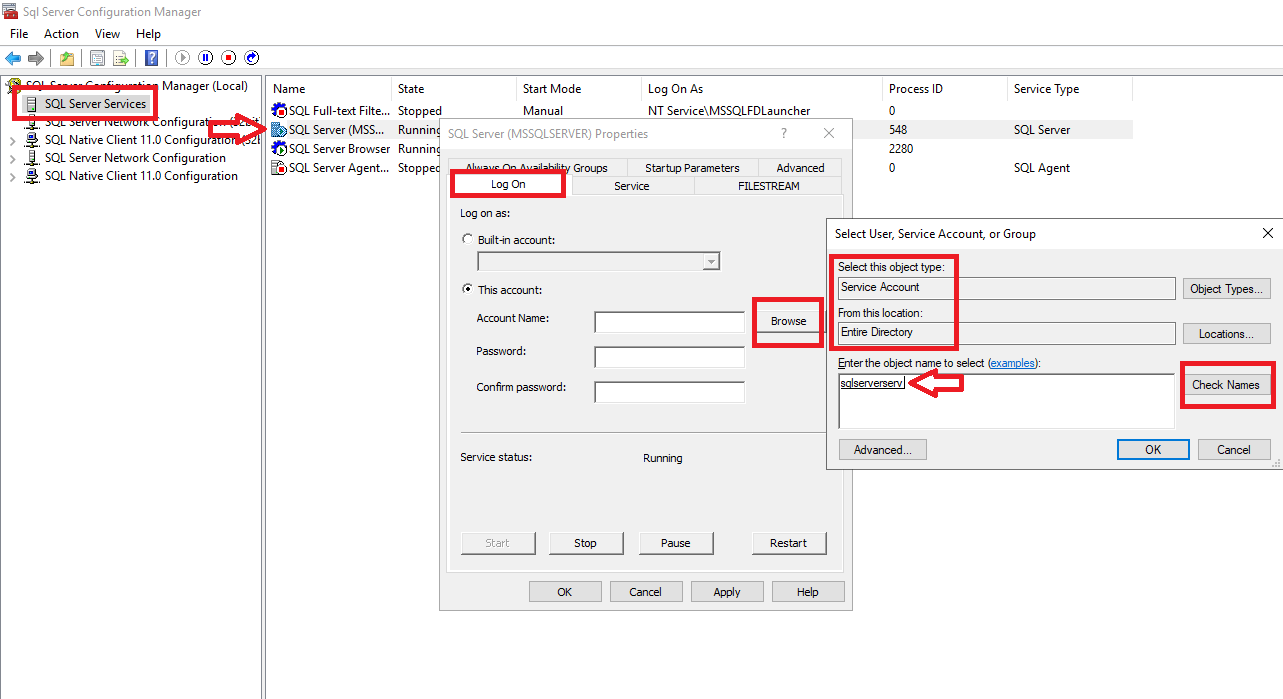Open the Action menu
Screen dimensions: 1283x699
[x=61, y=33]
